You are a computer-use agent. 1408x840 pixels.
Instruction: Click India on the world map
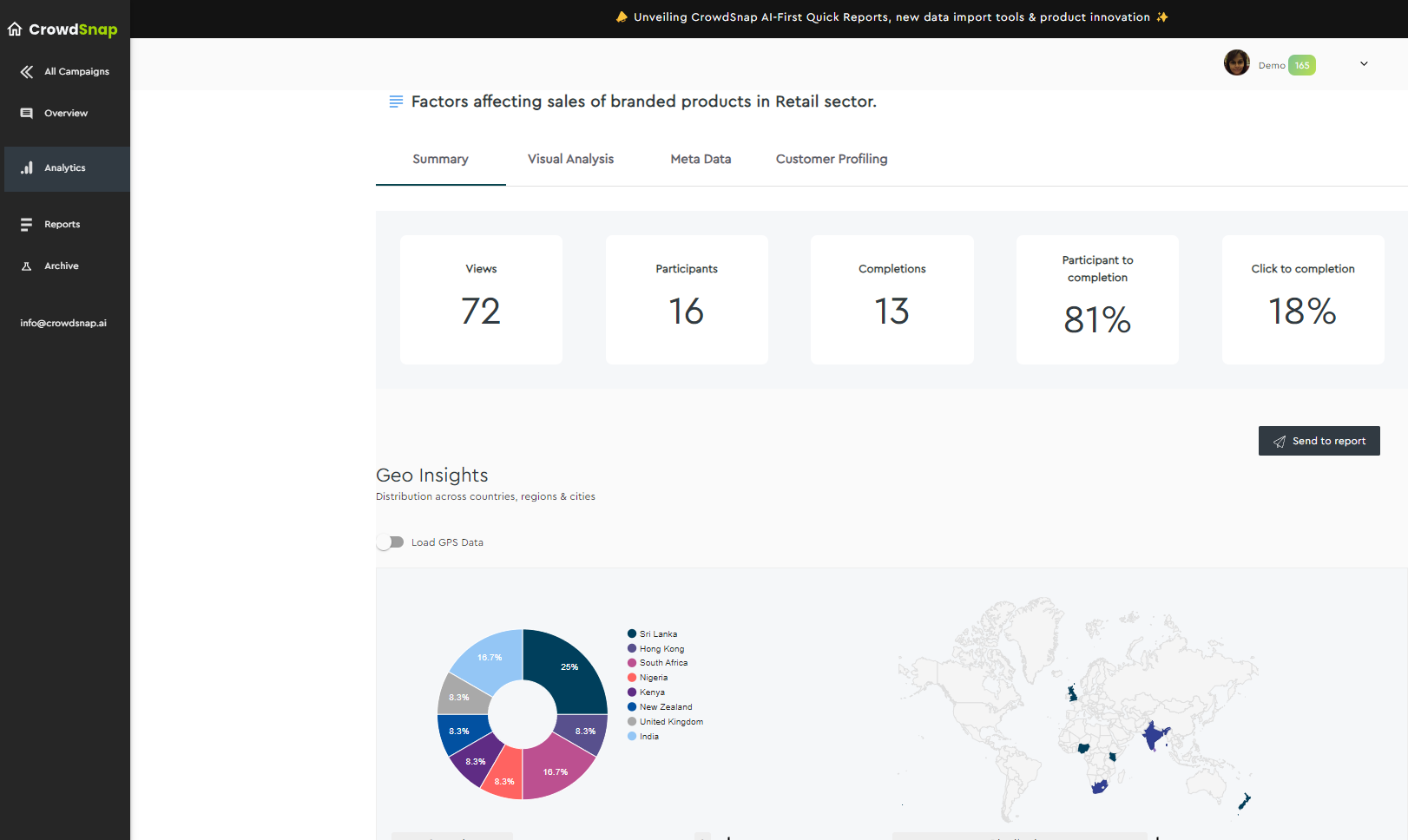[x=1154, y=736]
